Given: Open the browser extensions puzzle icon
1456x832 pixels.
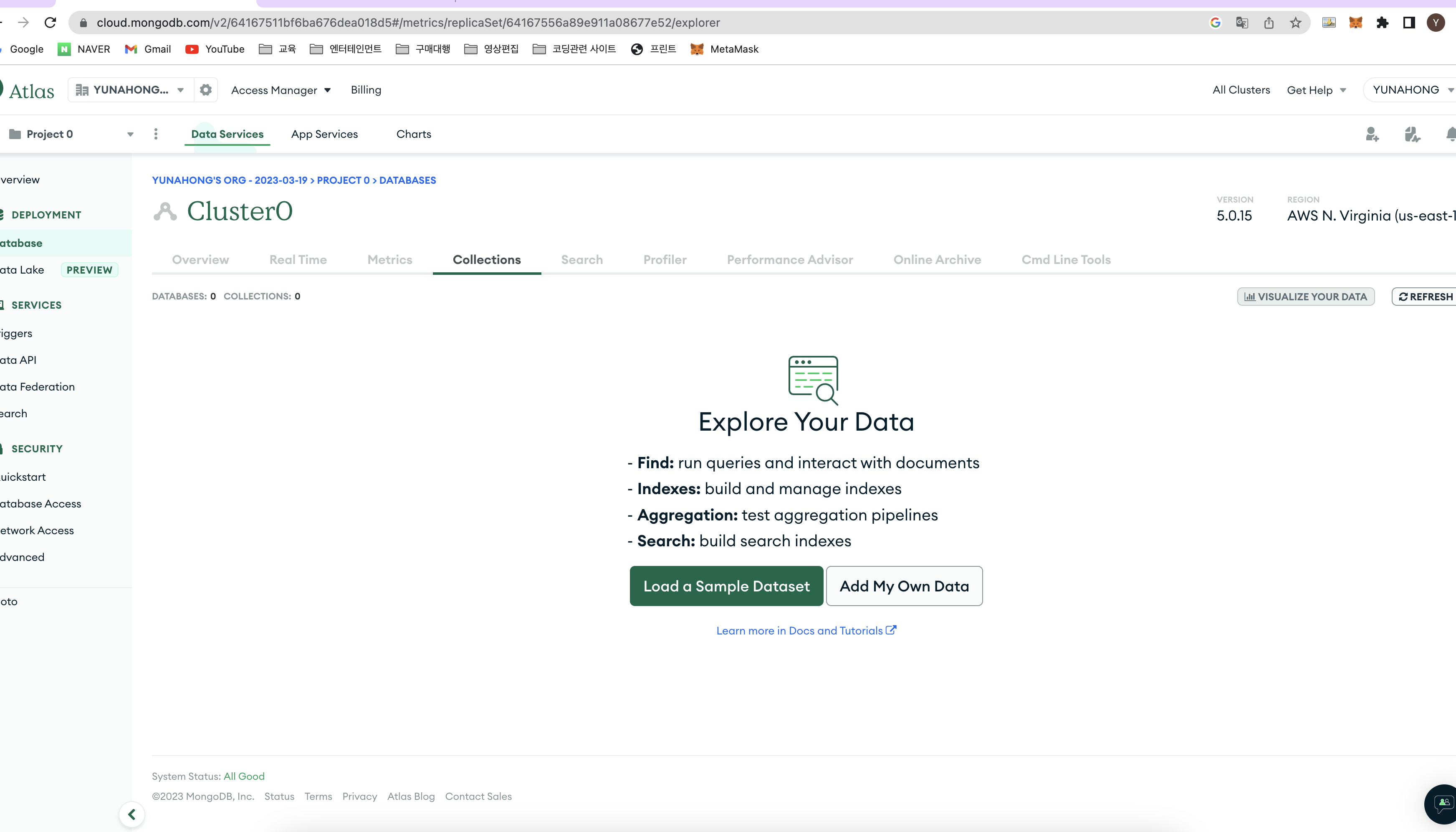Looking at the screenshot, I should (1383, 22).
